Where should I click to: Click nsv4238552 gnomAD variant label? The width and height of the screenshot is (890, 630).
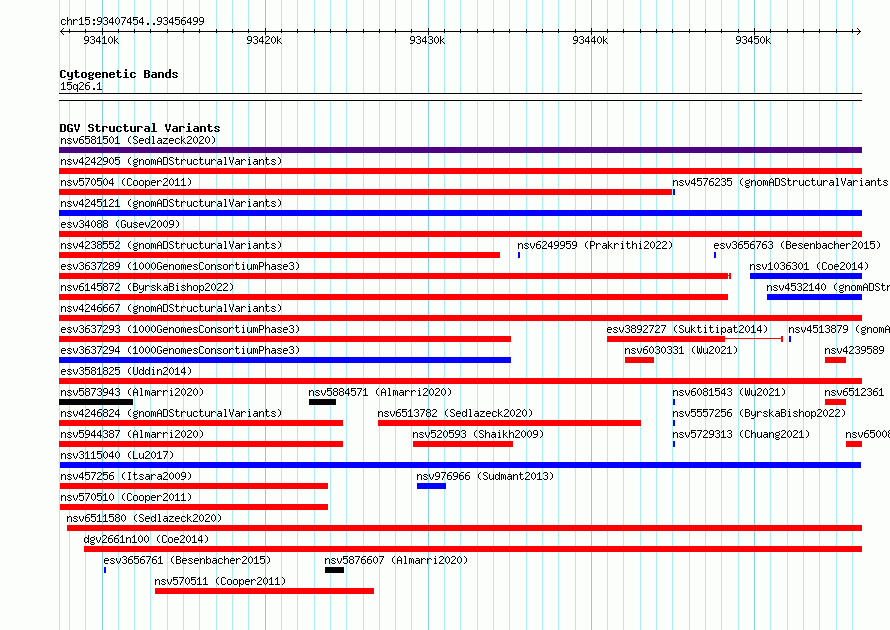click(171, 245)
